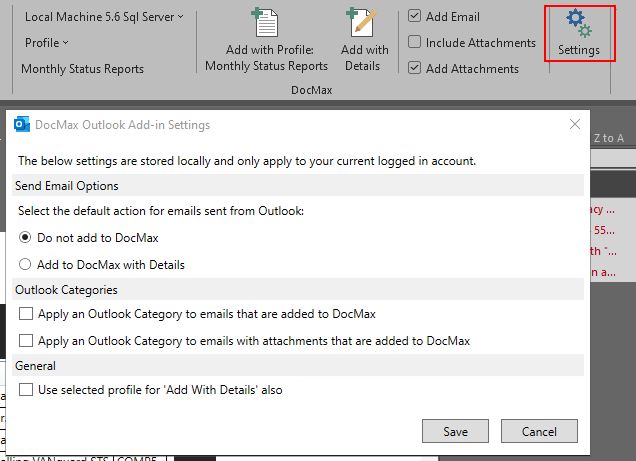Click the Z to A sort header

click(608, 138)
